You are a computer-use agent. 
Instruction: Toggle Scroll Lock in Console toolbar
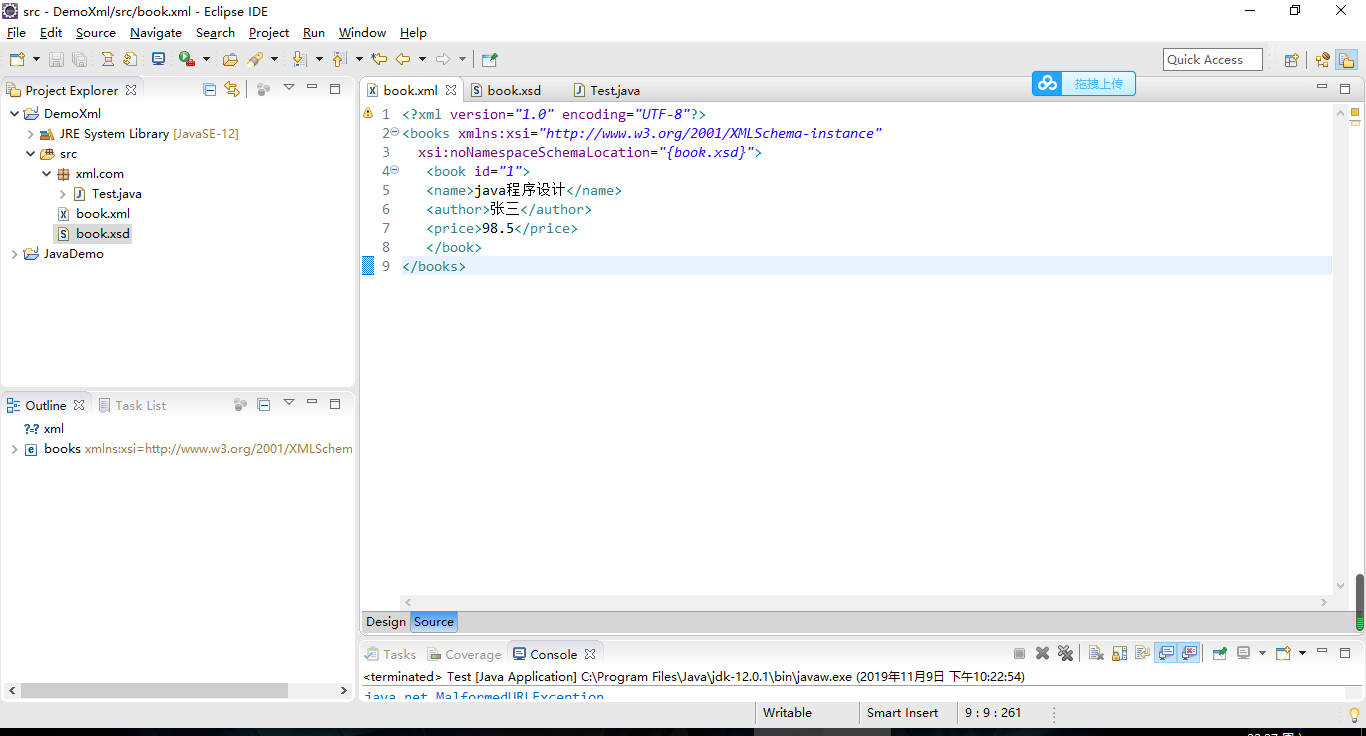pyautogui.click(x=1119, y=653)
